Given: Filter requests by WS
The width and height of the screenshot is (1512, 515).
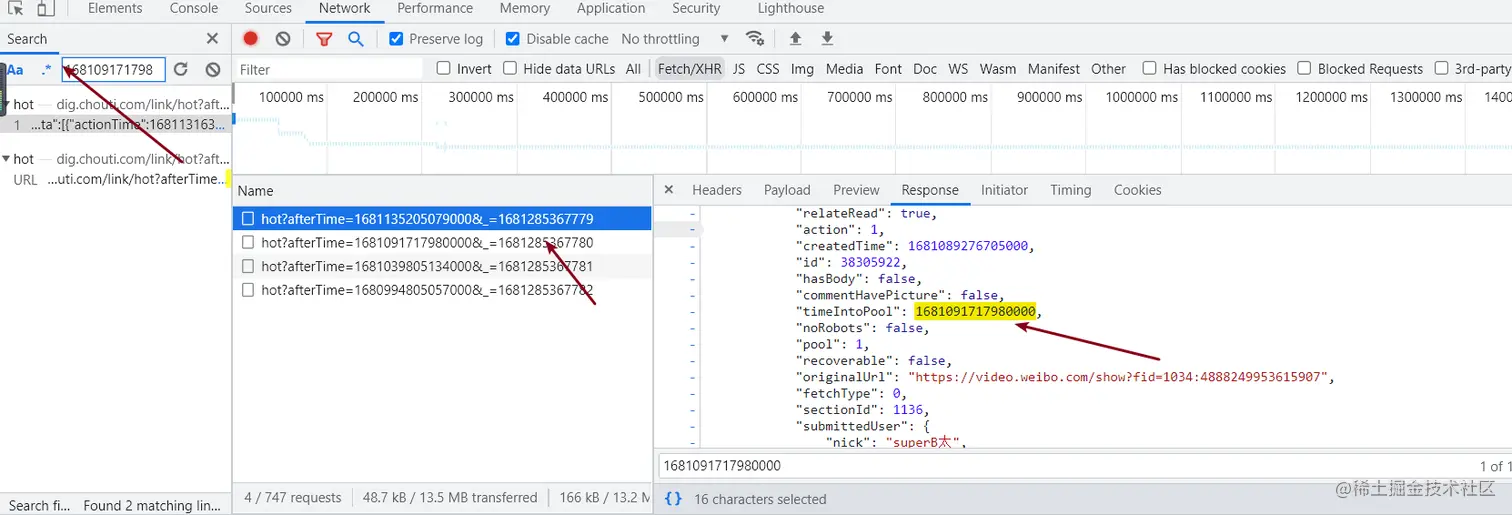Looking at the screenshot, I should coord(958,69).
